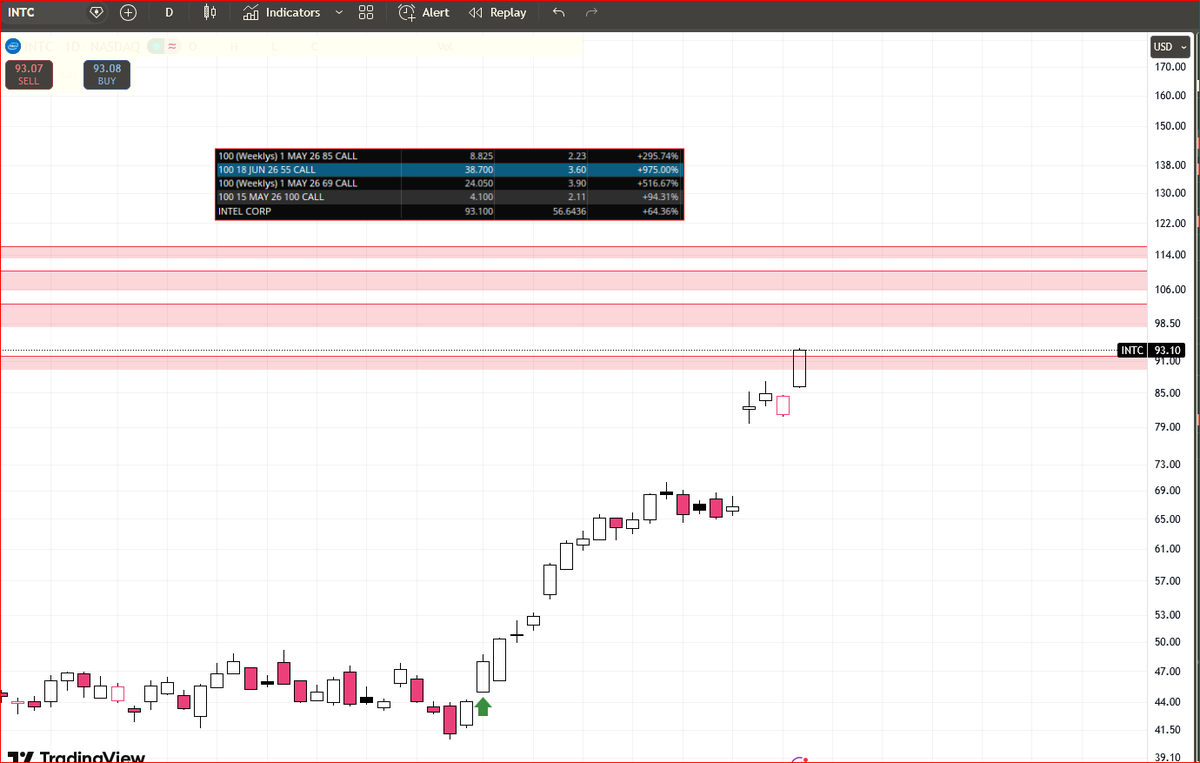Image resolution: width=1200 pixels, height=763 pixels.
Task: Create a new Alert
Action: click(424, 13)
